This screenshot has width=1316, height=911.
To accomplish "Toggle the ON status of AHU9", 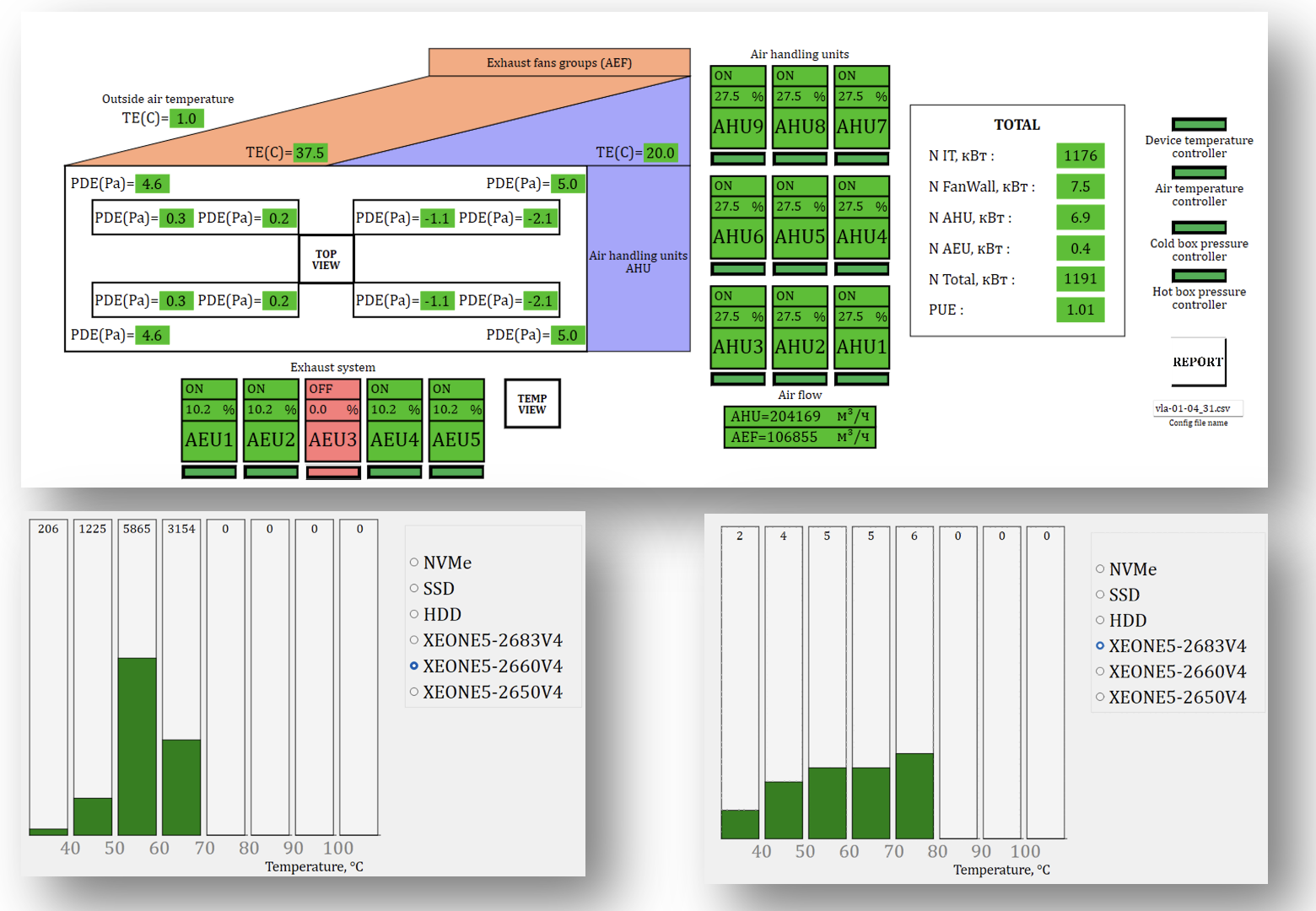I will (x=738, y=76).
